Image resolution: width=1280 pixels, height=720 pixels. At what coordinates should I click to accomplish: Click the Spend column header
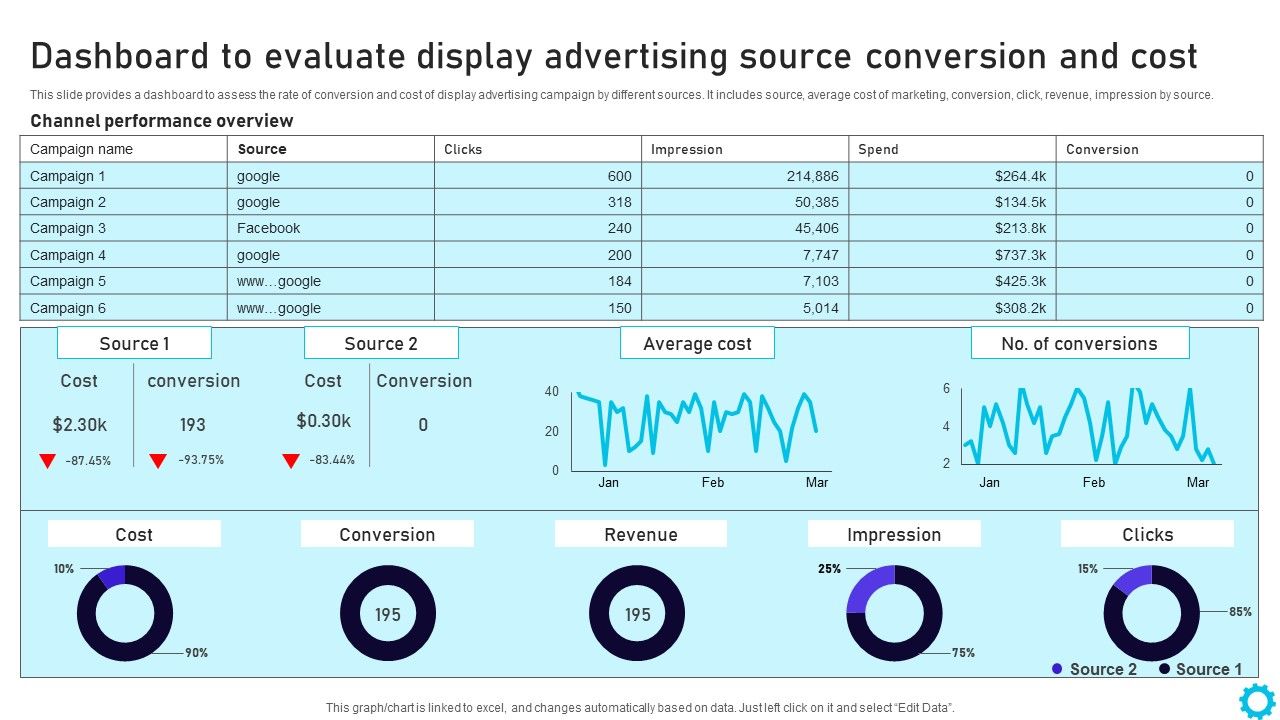952,149
